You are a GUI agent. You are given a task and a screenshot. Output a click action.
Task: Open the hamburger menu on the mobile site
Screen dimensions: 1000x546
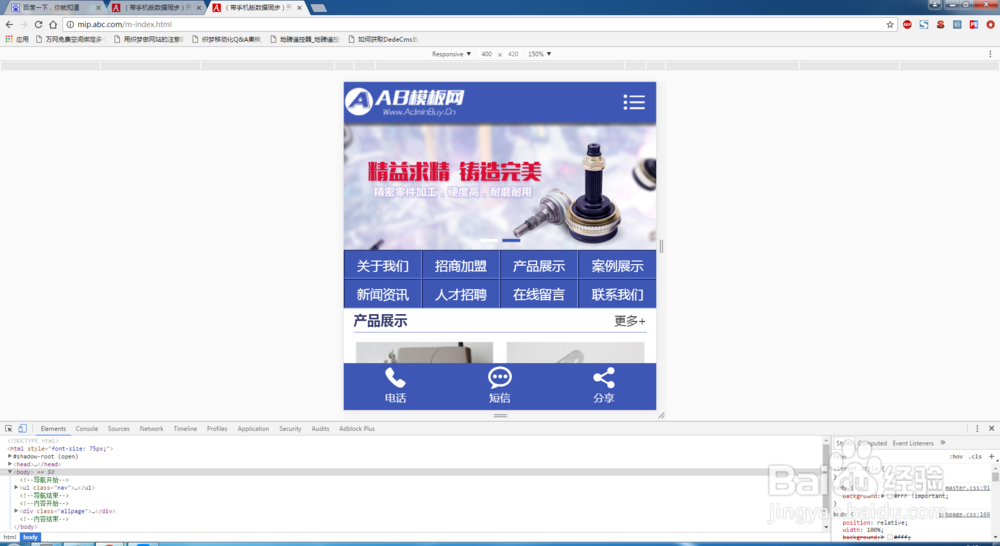pyautogui.click(x=634, y=102)
